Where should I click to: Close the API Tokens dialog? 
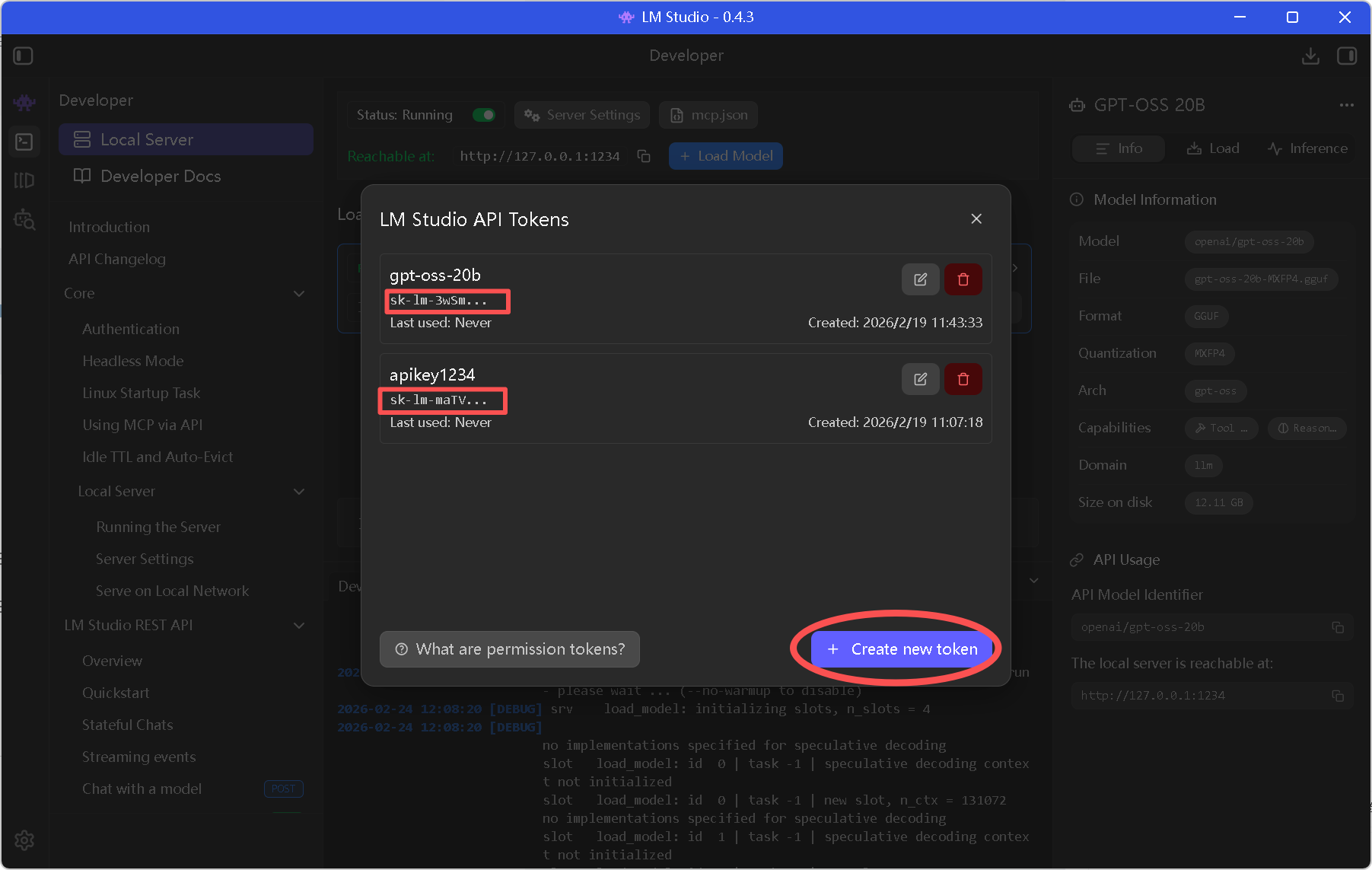pos(976,219)
